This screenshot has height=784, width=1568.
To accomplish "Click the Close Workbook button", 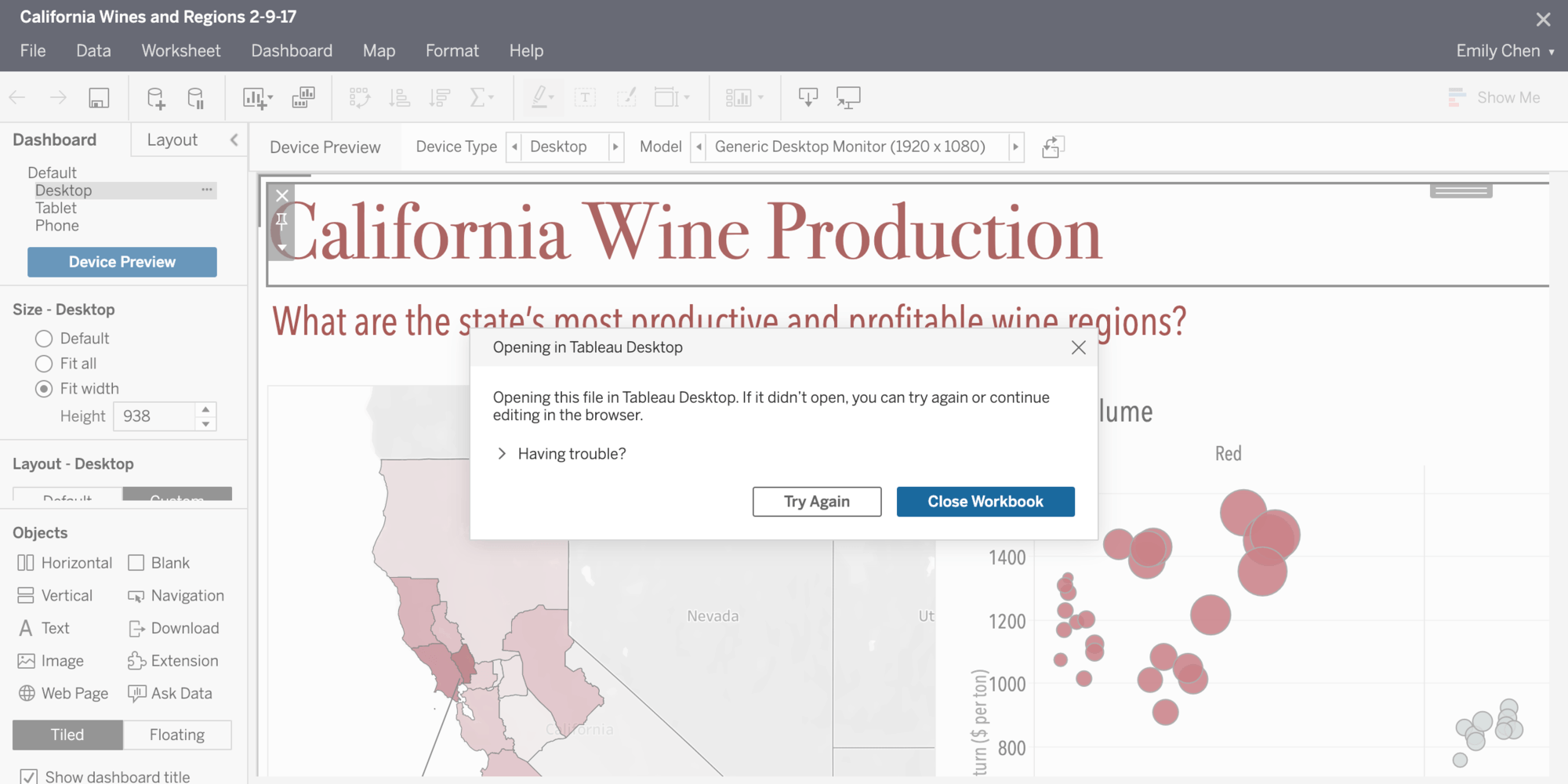I will [985, 502].
